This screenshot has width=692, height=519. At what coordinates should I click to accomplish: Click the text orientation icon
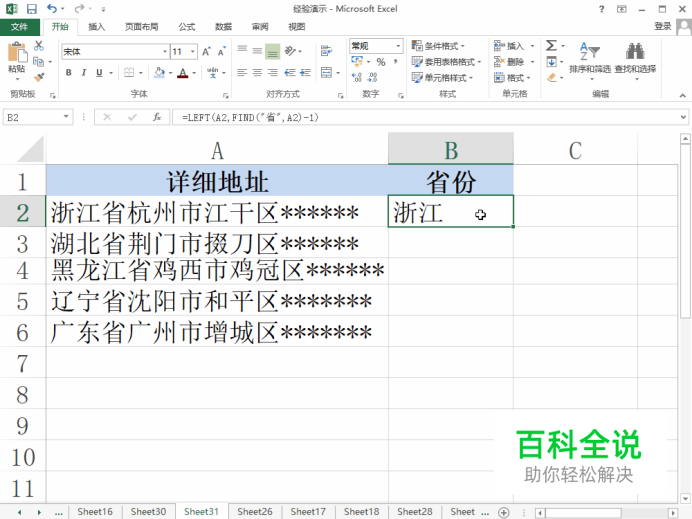tap(290, 51)
